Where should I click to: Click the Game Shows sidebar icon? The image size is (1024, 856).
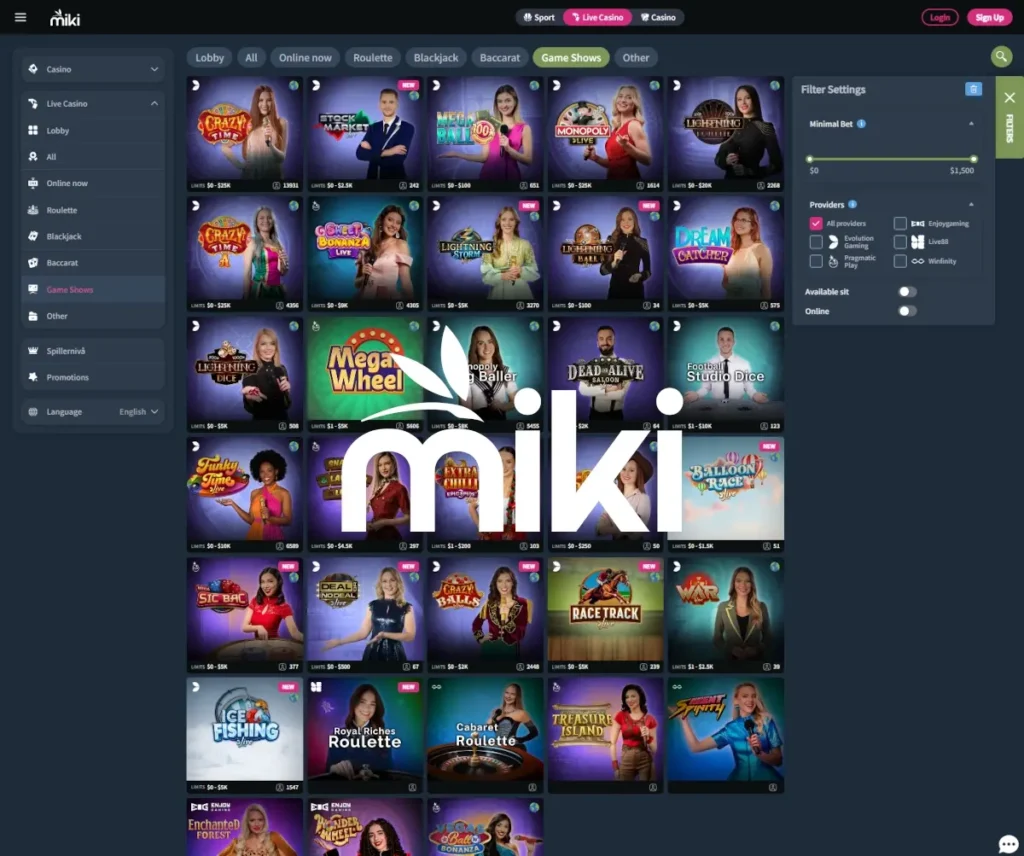click(x=33, y=289)
